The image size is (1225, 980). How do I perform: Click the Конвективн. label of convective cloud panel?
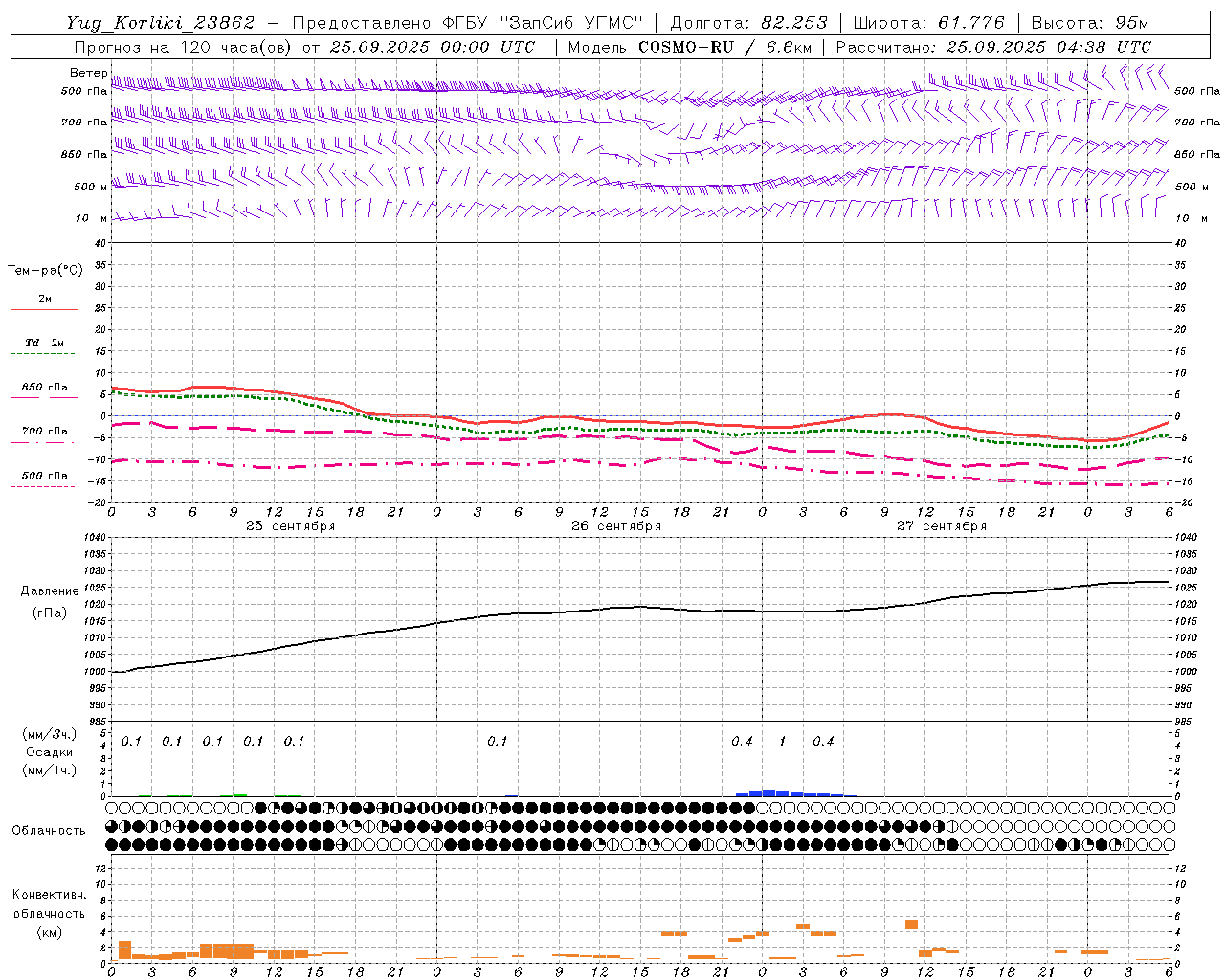coord(49,895)
